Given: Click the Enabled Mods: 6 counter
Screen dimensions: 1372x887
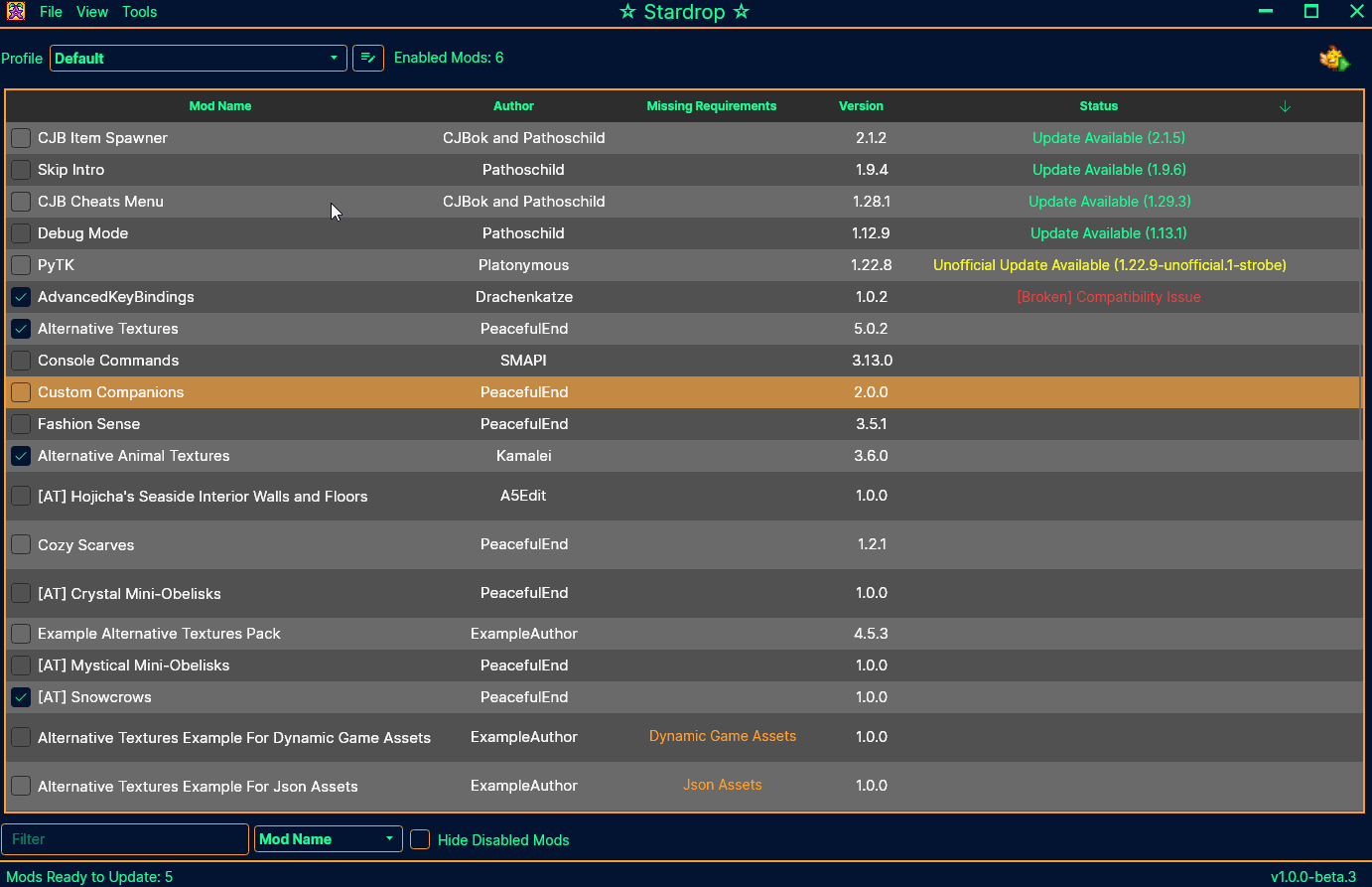Looking at the screenshot, I should tap(449, 58).
